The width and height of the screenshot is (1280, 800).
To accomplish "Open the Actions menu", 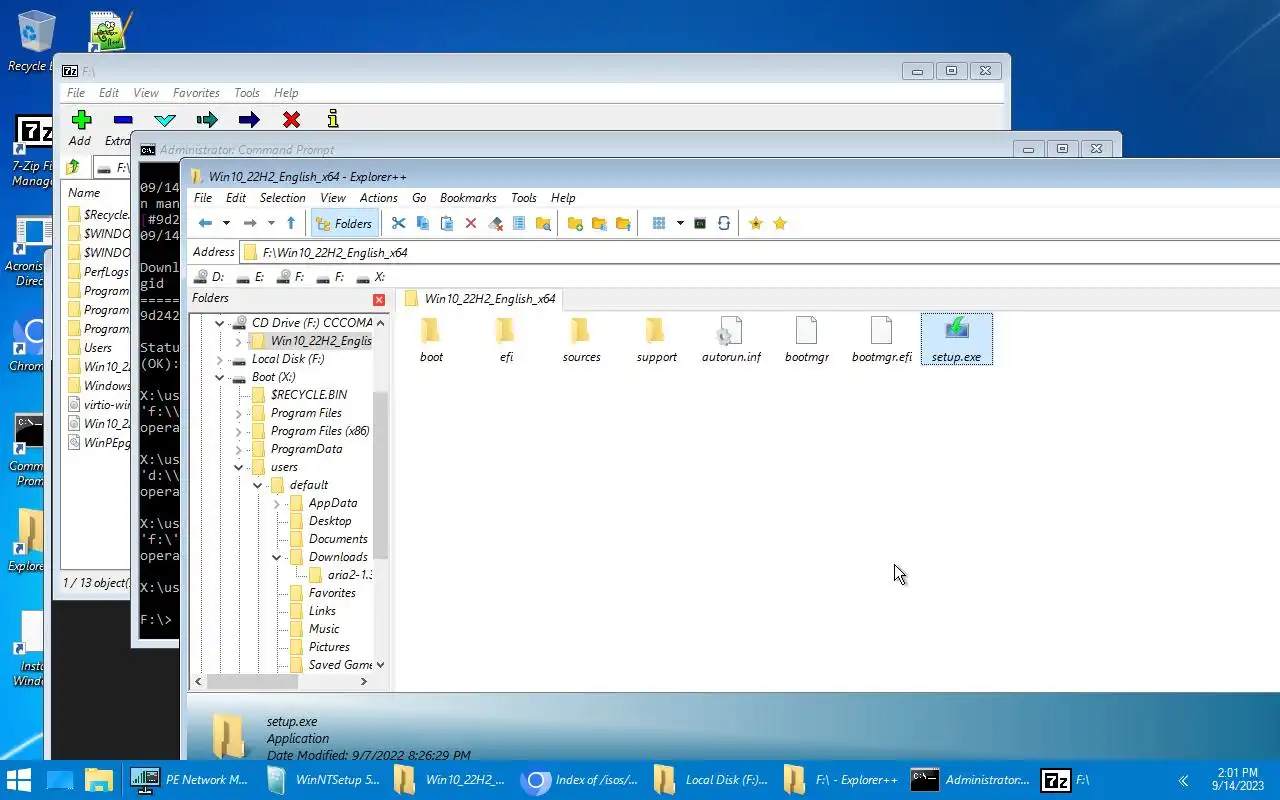I will pos(379,198).
